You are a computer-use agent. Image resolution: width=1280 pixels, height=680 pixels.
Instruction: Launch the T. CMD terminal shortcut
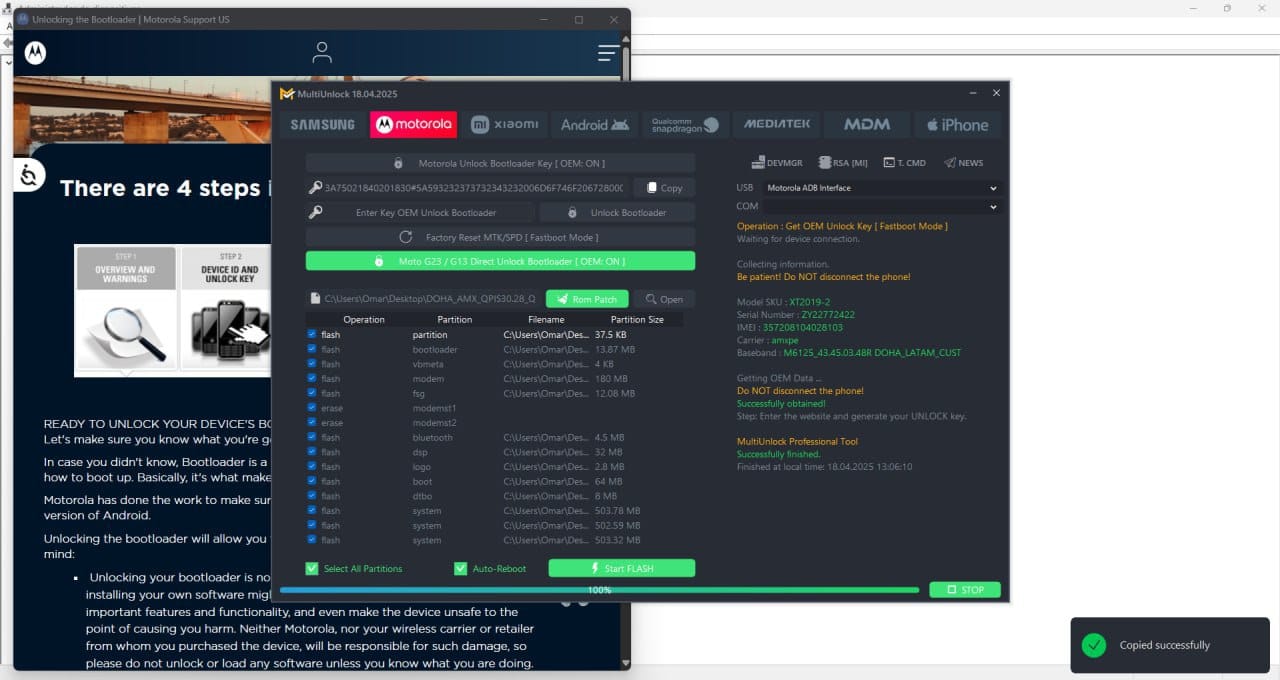click(904, 163)
